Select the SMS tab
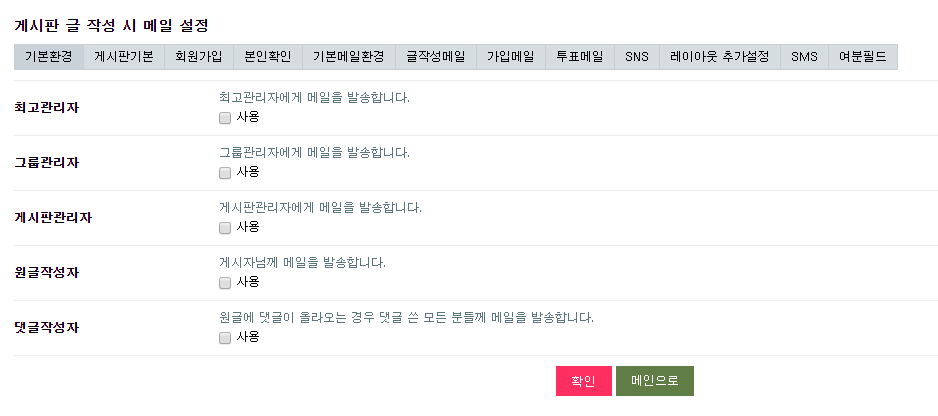The height and width of the screenshot is (416, 938). point(805,57)
